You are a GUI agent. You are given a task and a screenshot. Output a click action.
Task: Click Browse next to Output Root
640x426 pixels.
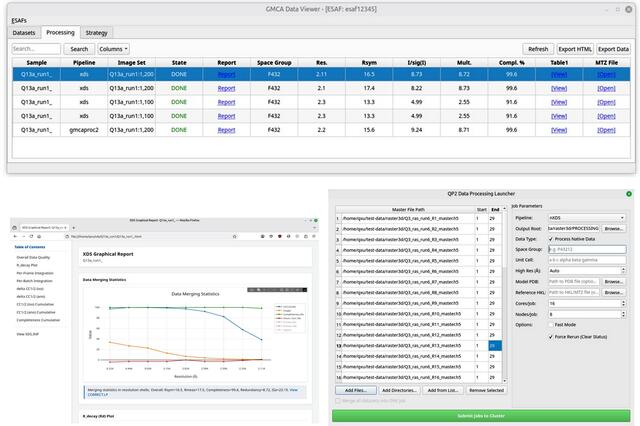click(x=613, y=229)
